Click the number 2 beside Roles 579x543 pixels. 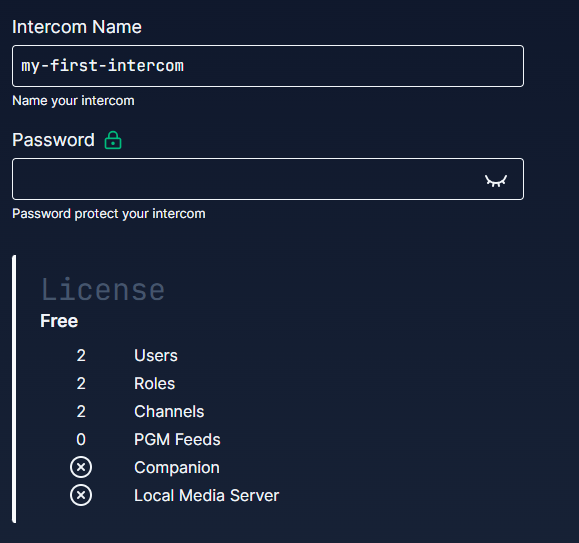(x=81, y=384)
